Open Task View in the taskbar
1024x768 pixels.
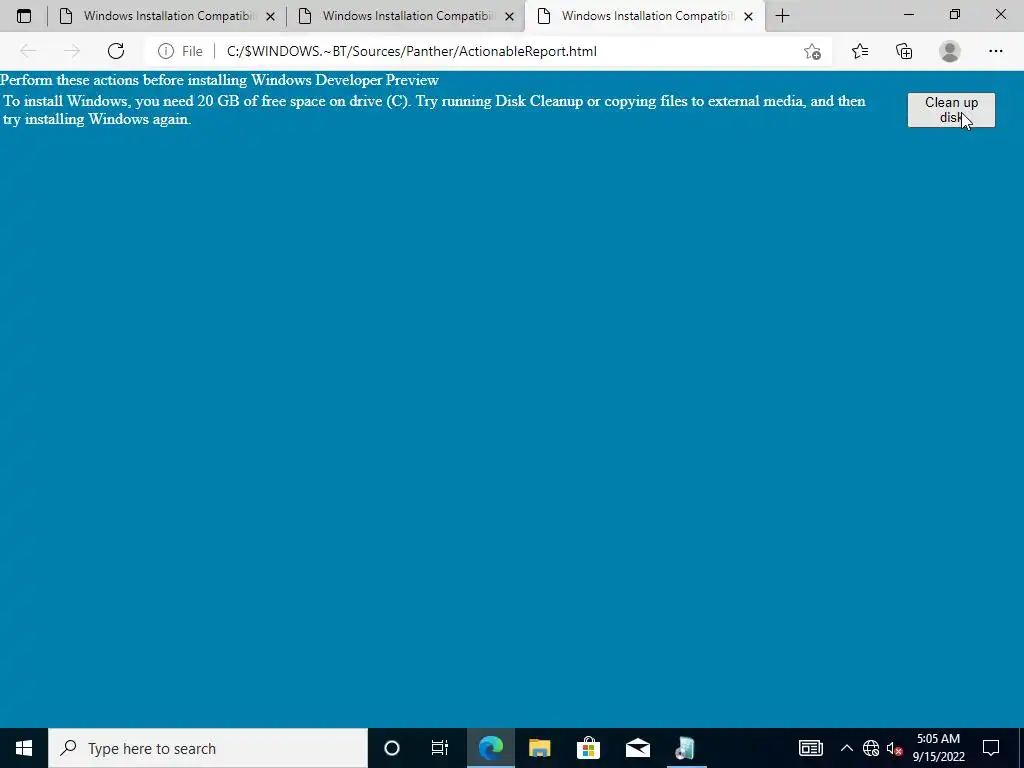point(440,748)
